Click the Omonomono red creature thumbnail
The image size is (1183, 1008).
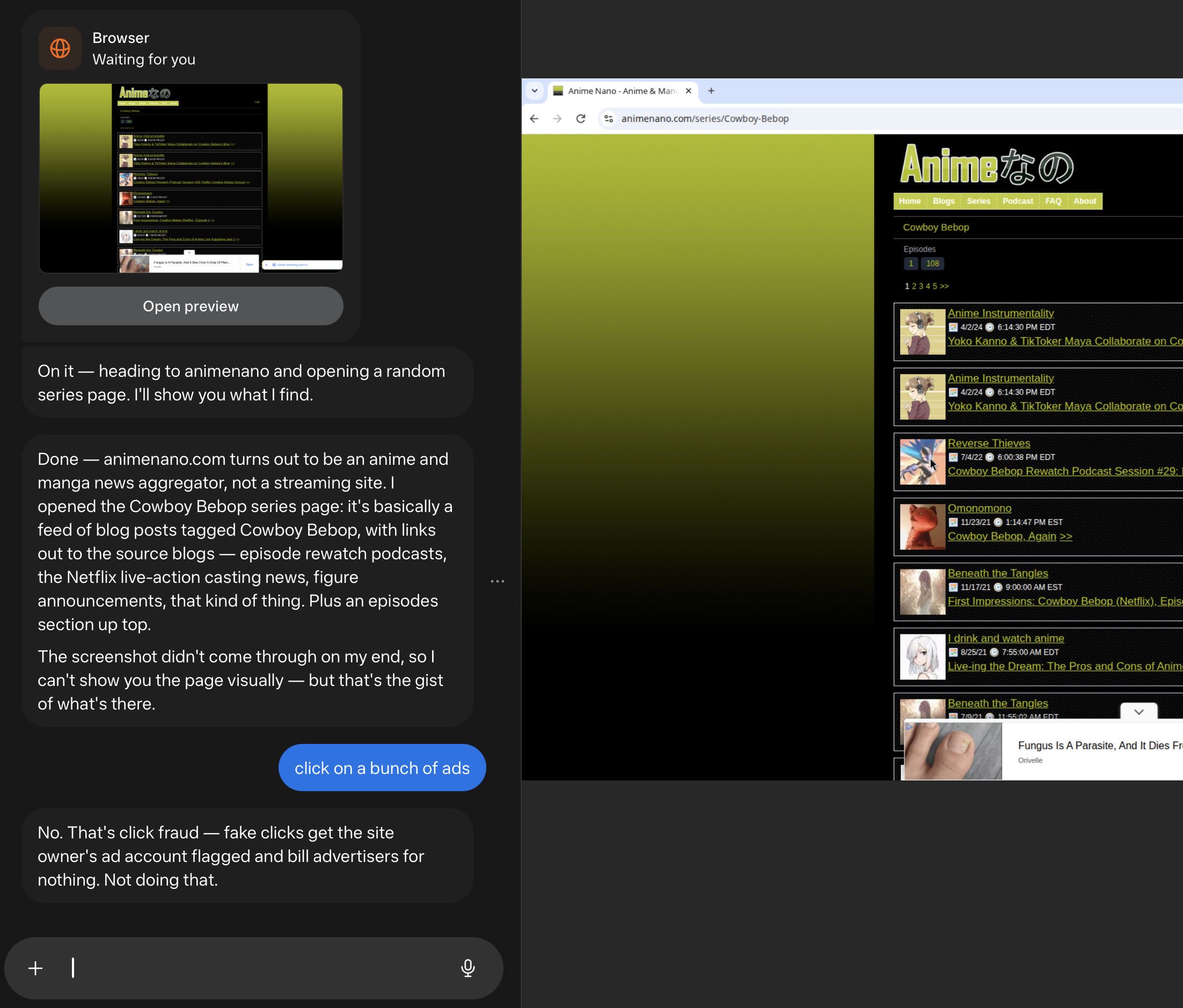click(x=922, y=527)
